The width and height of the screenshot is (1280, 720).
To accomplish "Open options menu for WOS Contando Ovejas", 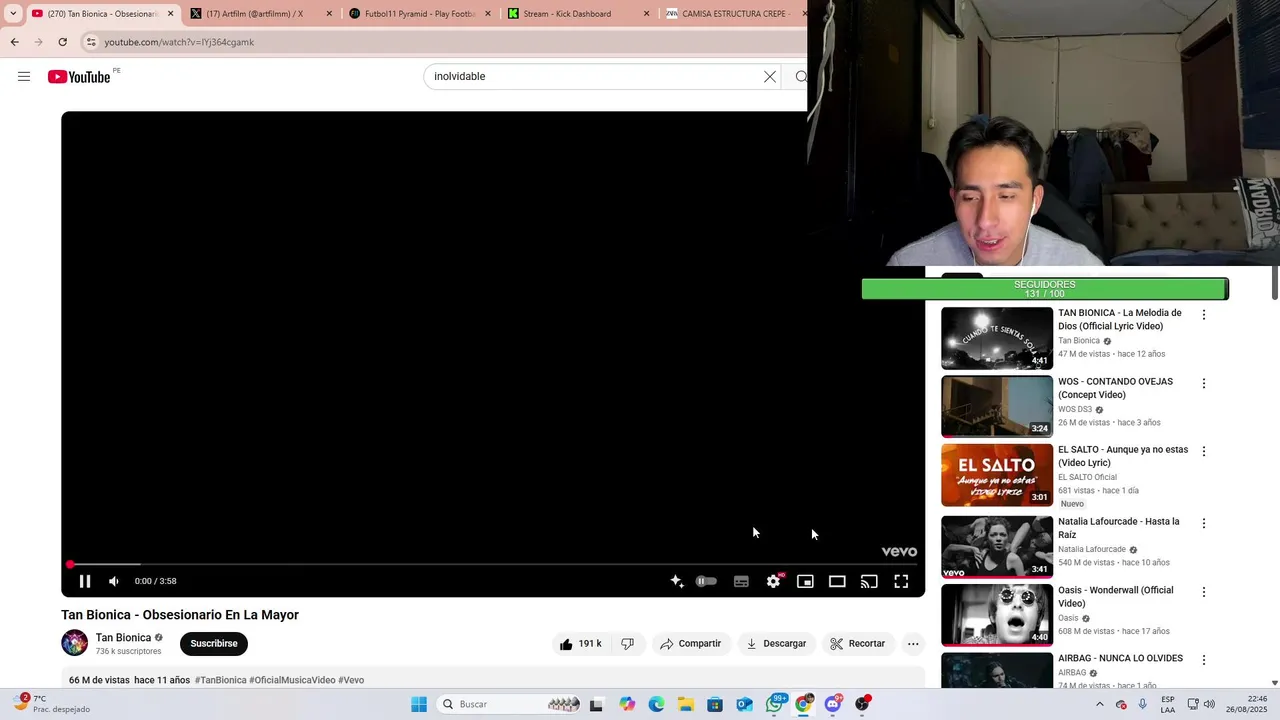I will tap(1204, 383).
